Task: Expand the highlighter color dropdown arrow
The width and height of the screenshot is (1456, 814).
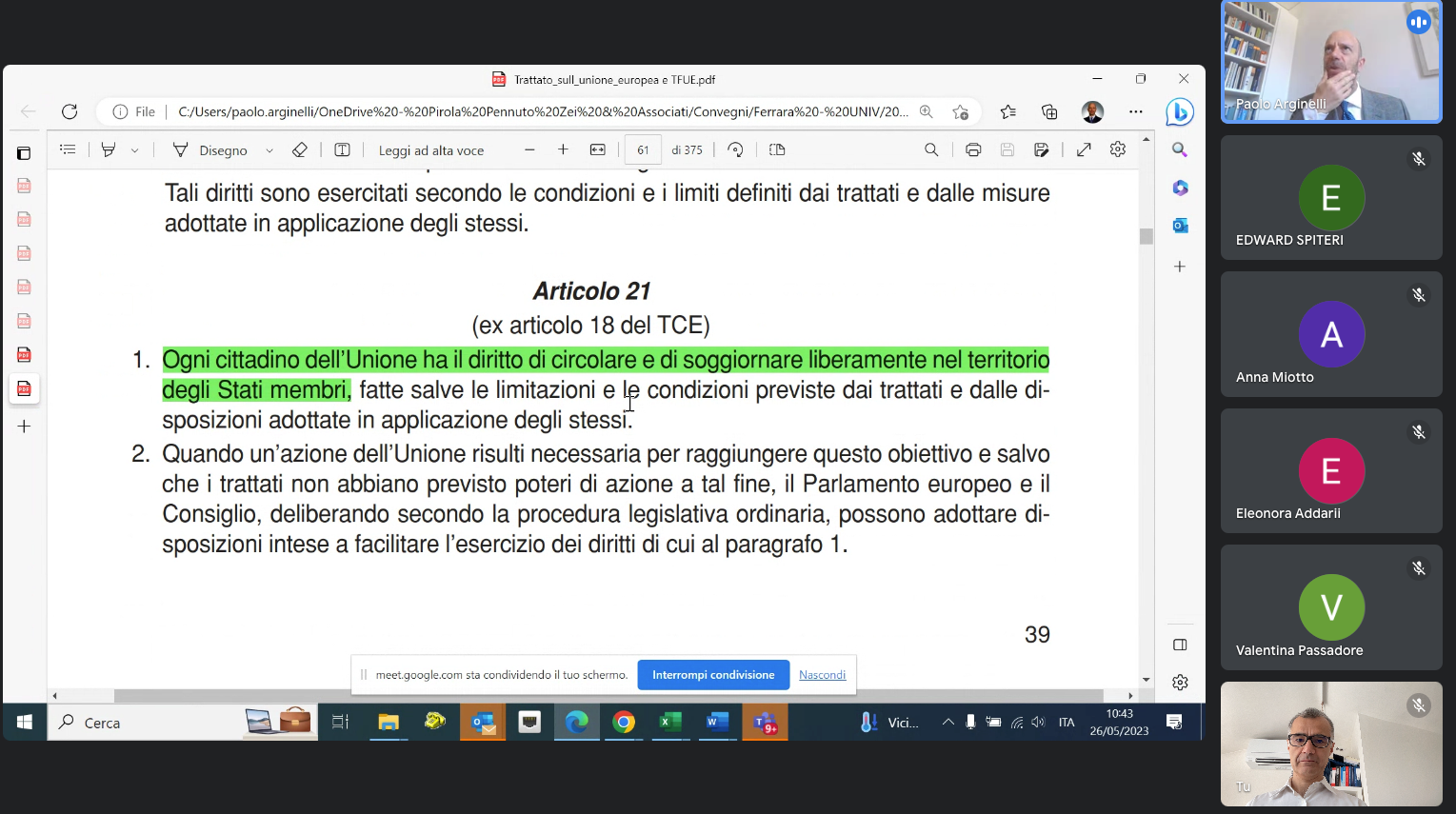Action: [134, 150]
